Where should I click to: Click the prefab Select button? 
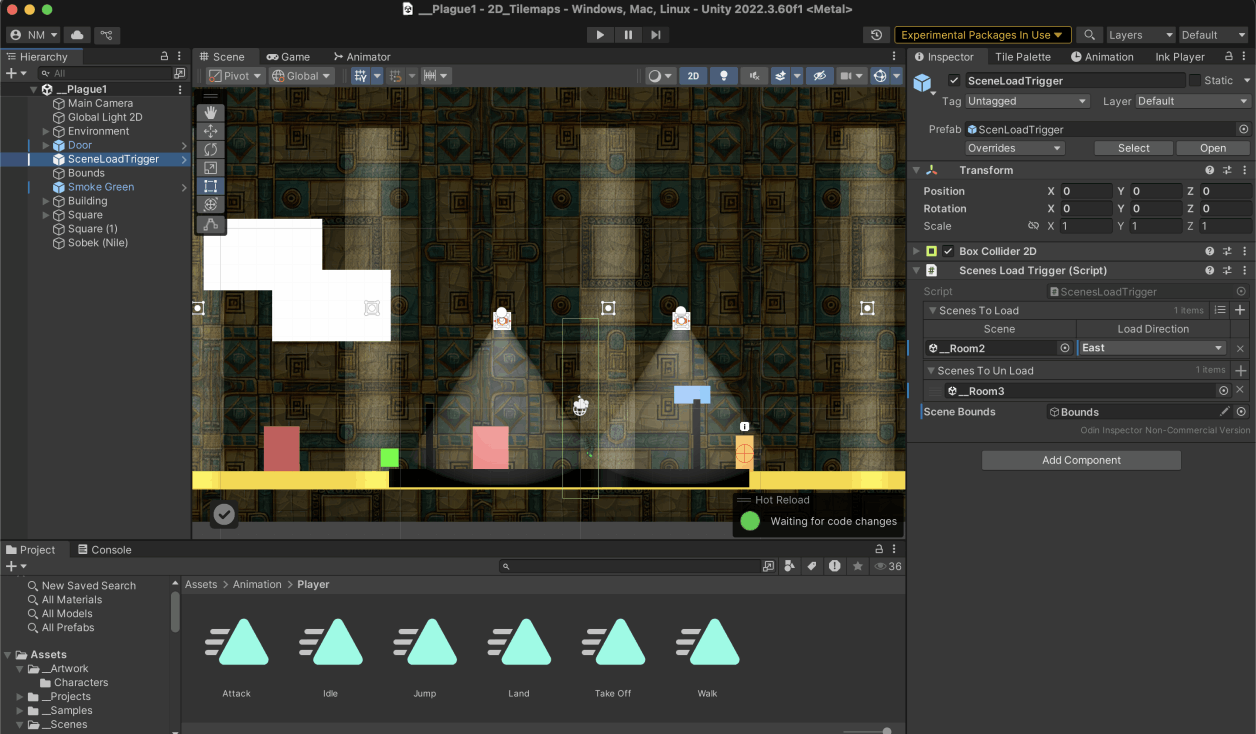[1133, 148]
